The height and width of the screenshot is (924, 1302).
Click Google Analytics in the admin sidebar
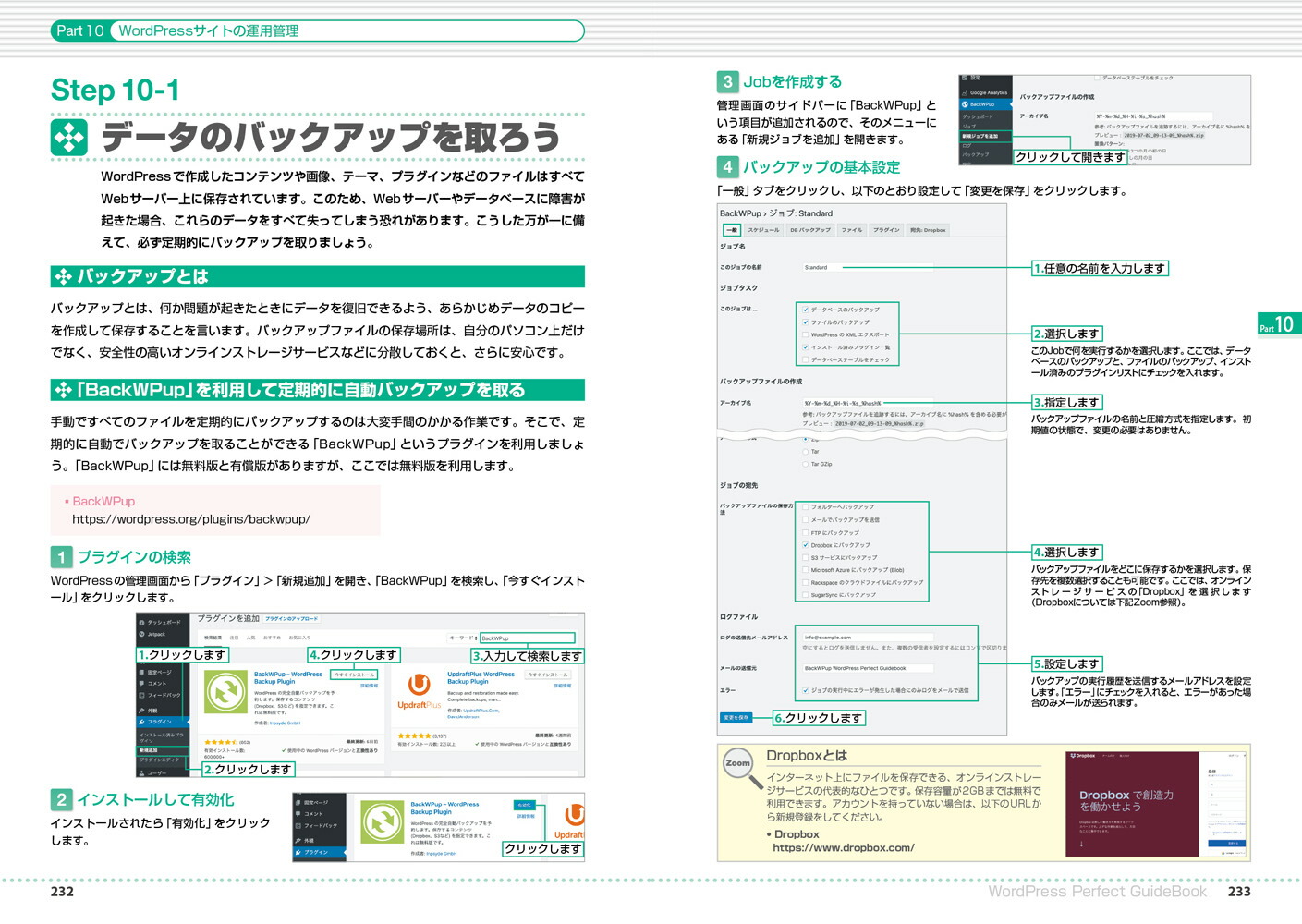[985, 92]
